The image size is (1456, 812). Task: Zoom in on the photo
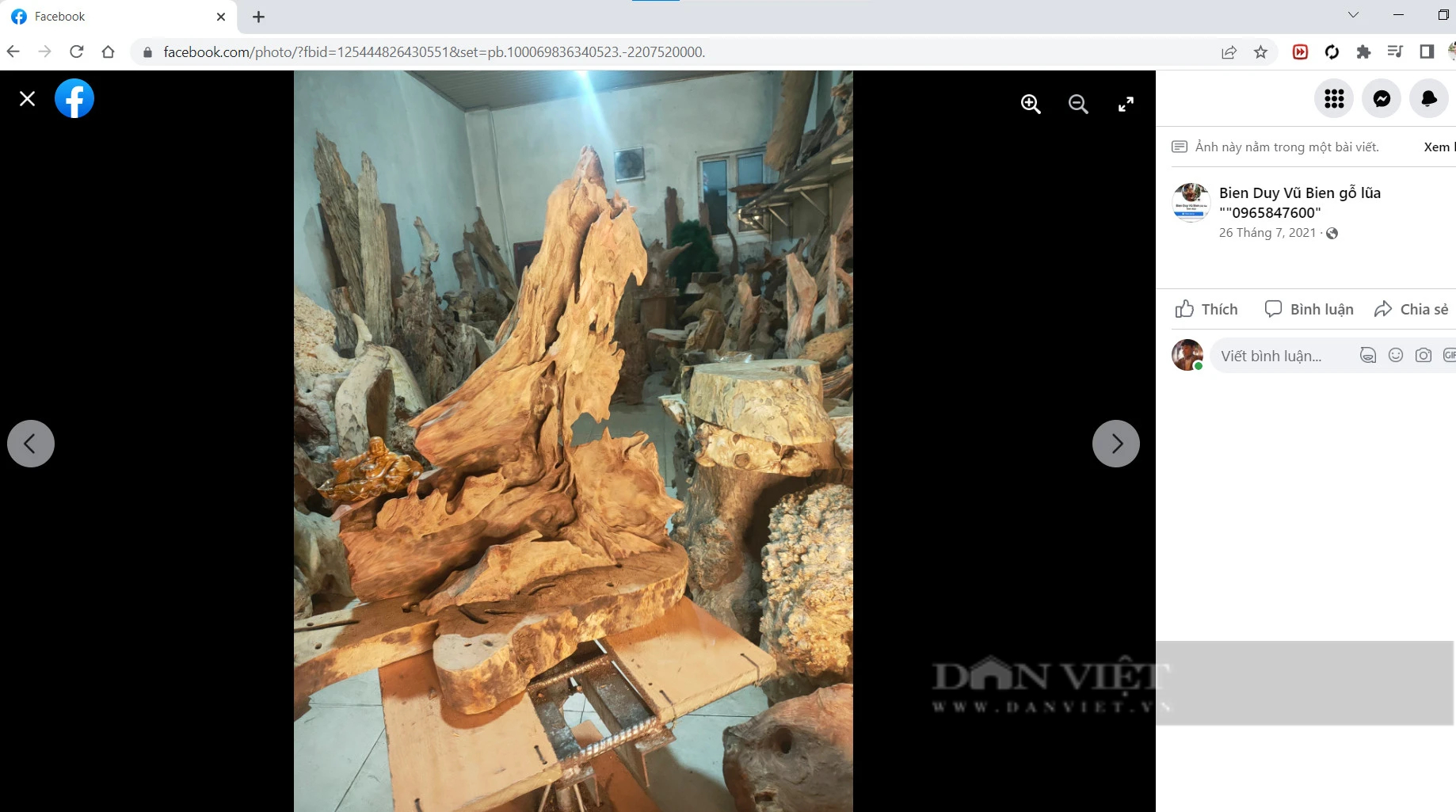tap(1031, 104)
